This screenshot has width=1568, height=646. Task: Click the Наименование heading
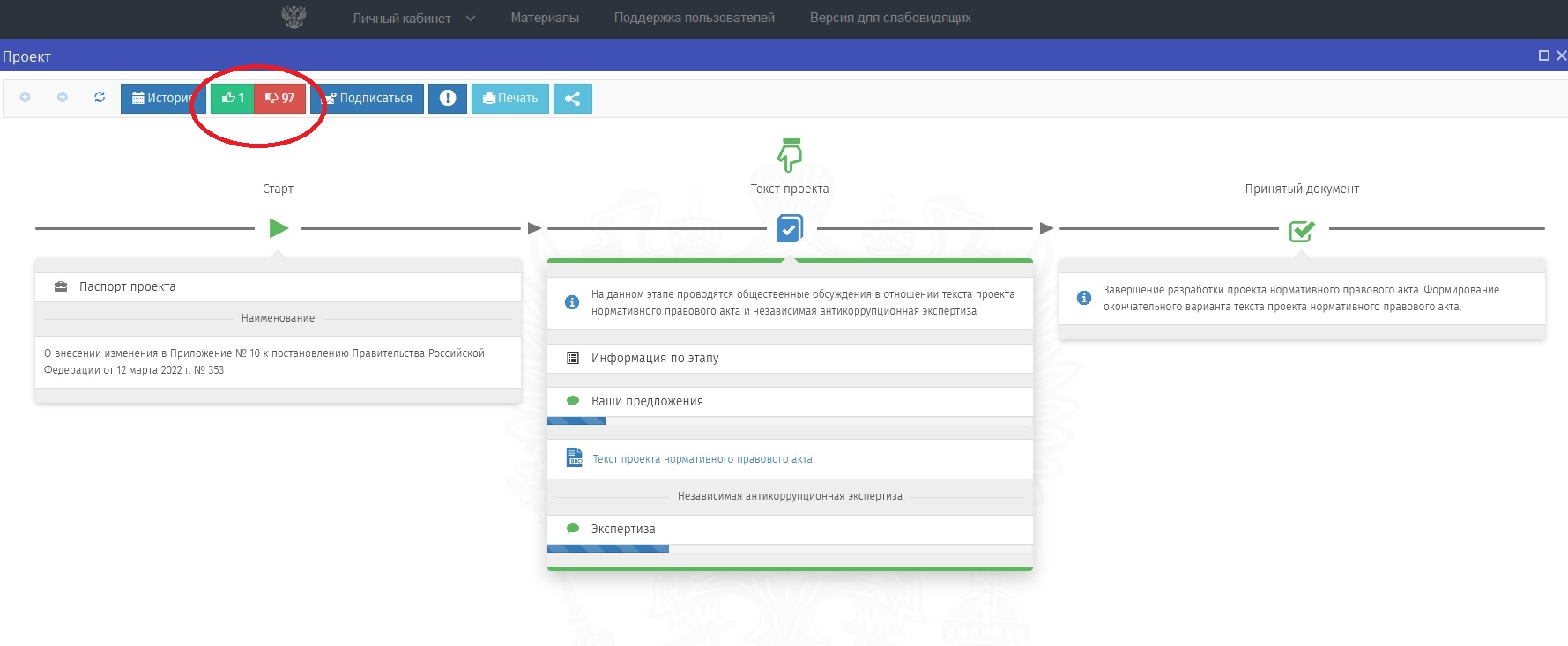[x=278, y=318]
